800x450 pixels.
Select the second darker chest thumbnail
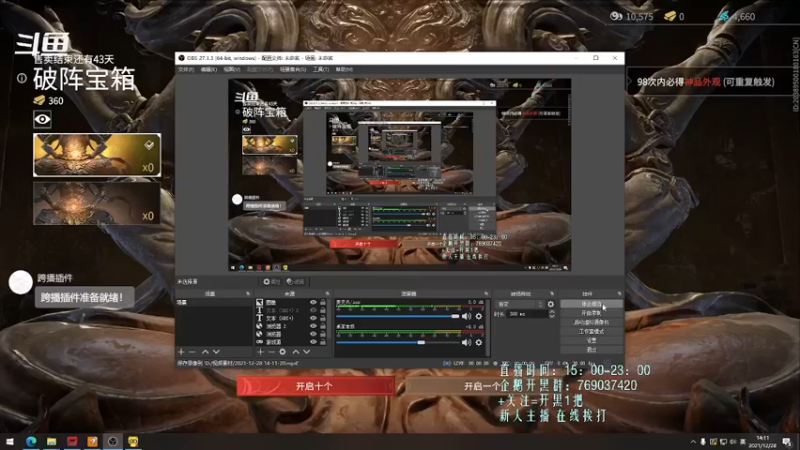point(97,204)
